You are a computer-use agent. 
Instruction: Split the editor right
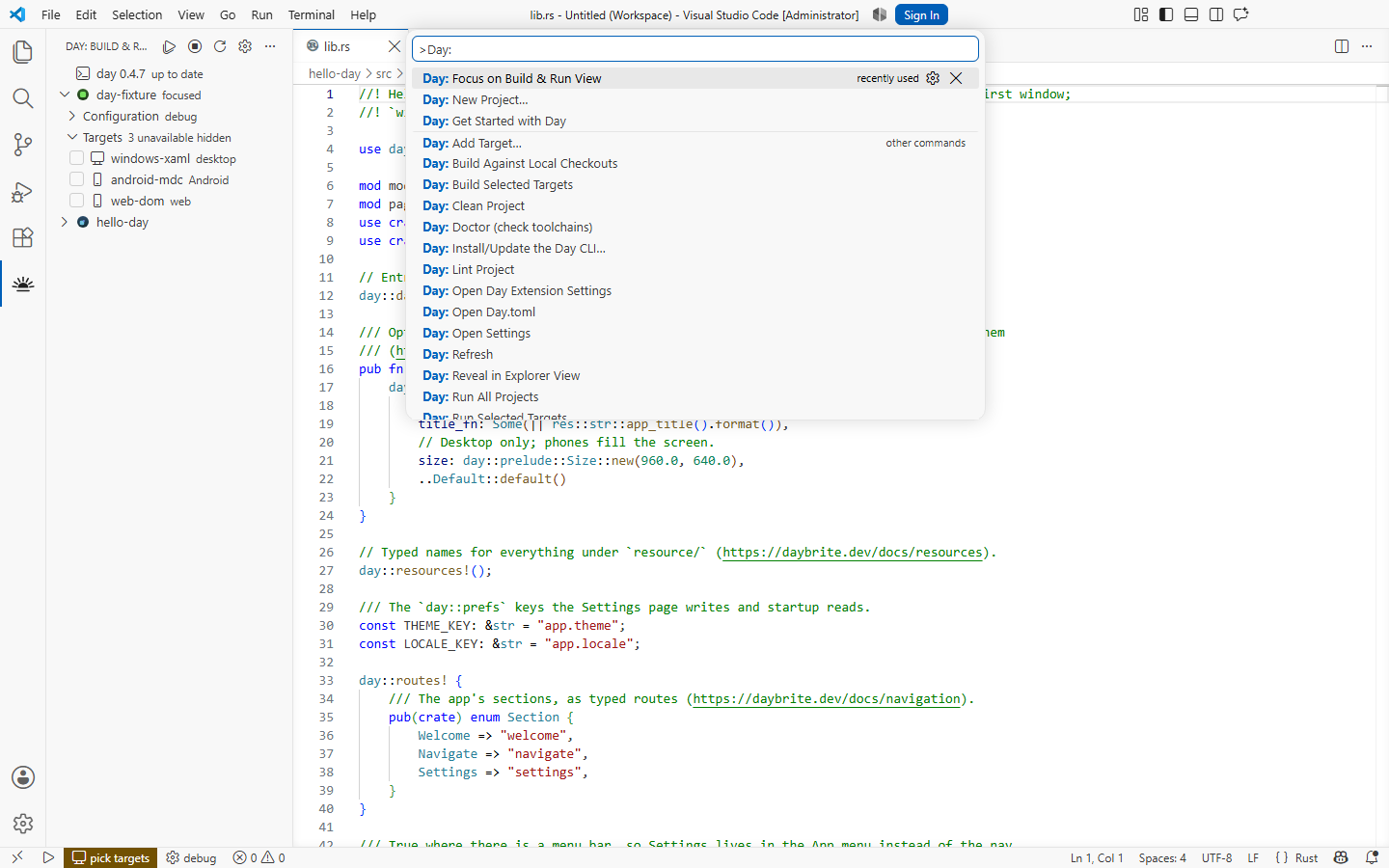point(1342,46)
